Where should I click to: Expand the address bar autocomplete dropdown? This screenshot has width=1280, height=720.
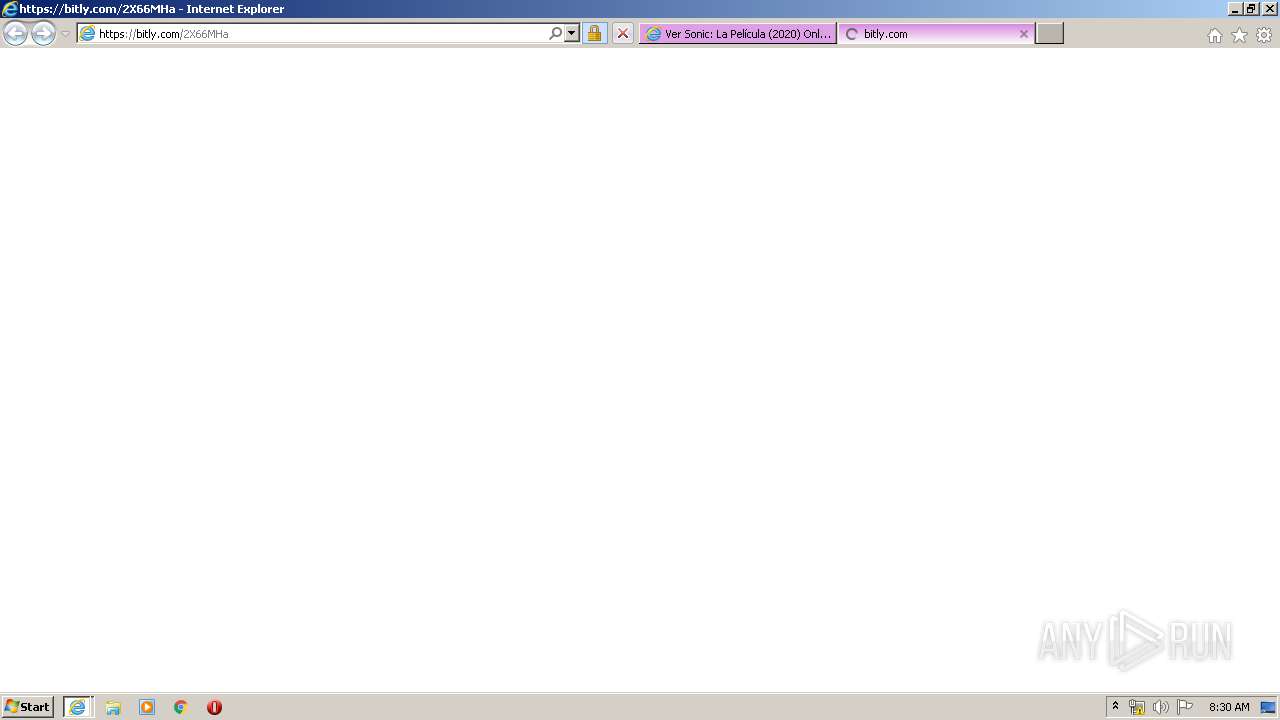point(572,33)
